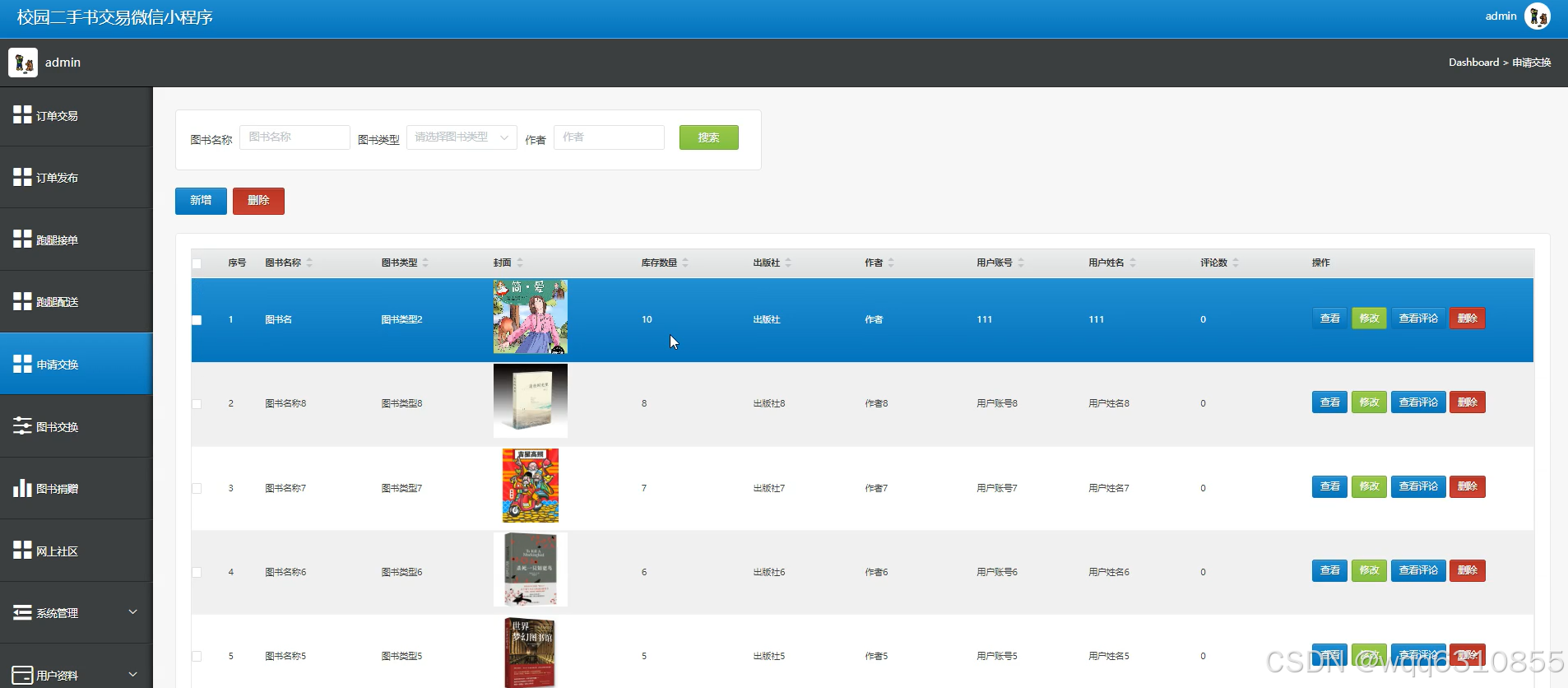This screenshot has width=1568, height=688.
Task: Sort by 图书类型 column arrows
Action: pos(425,263)
